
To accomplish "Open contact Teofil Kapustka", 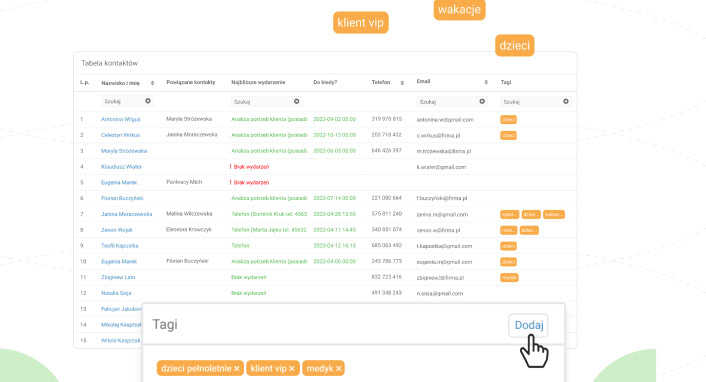I will coord(119,246).
